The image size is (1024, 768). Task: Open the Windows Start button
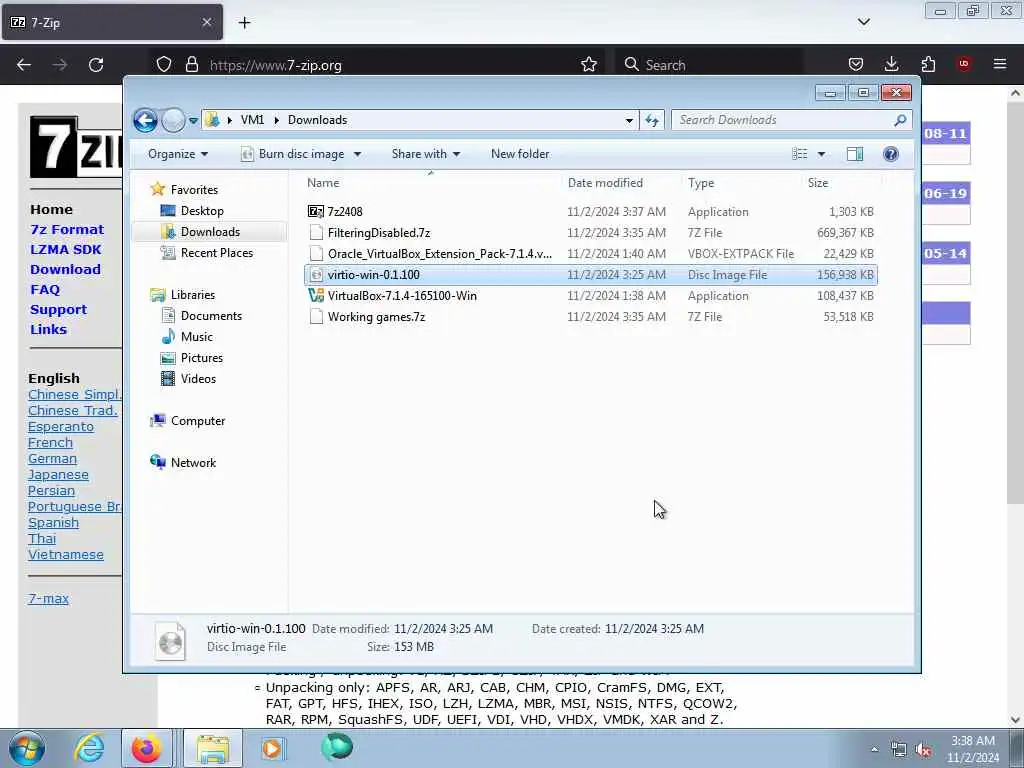click(27, 749)
